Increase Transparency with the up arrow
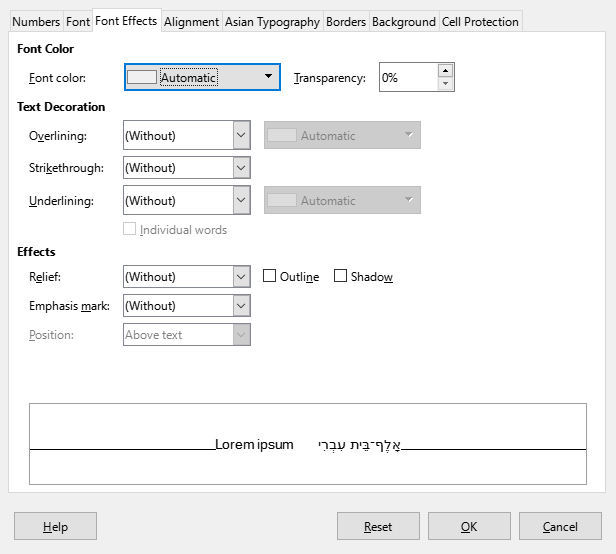This screenshot has width=616, height=554. point(445,71)
